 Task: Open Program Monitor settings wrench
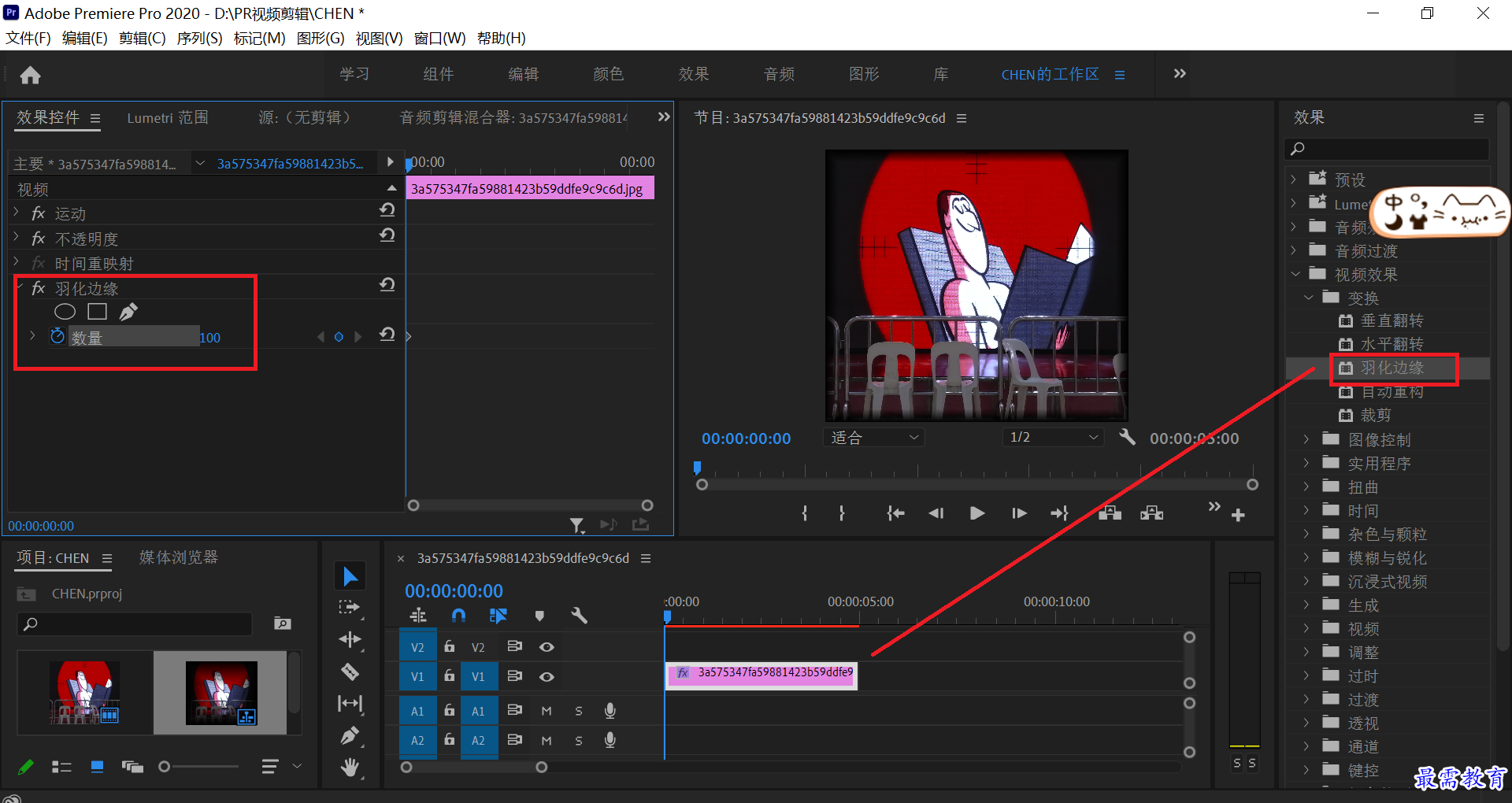coord(1128,437)
